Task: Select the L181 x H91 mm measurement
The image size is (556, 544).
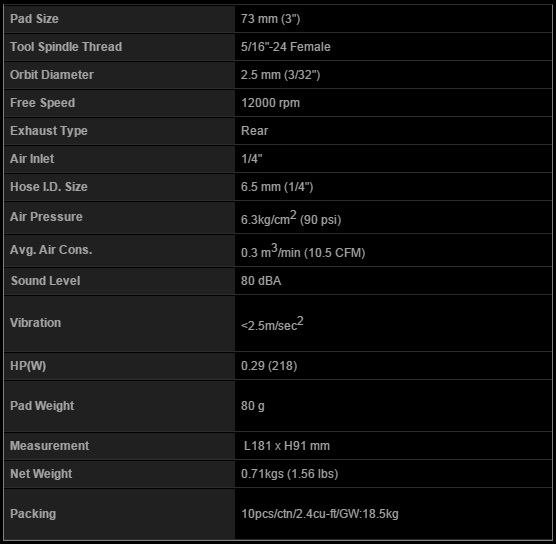Action: pos(287,446)
